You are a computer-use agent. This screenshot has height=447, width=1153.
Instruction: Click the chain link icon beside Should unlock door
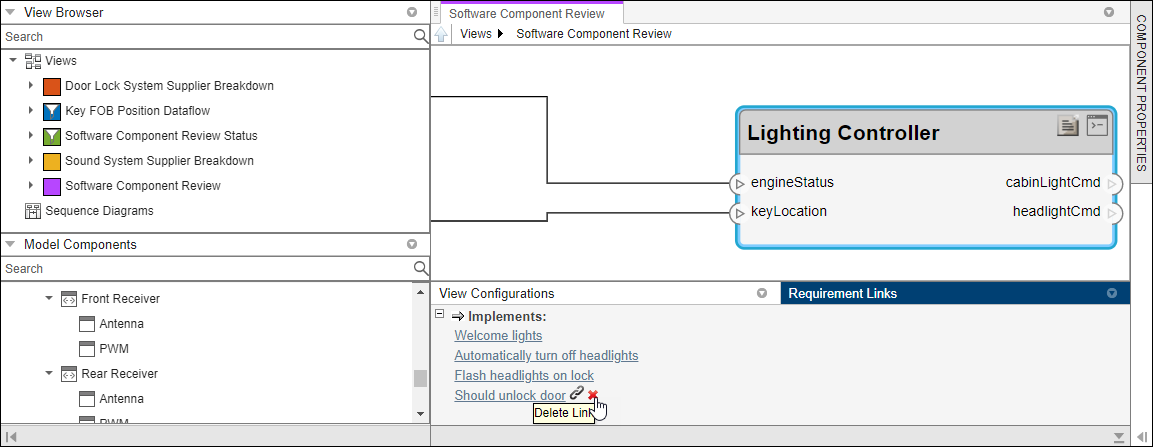tap(577, 394)
